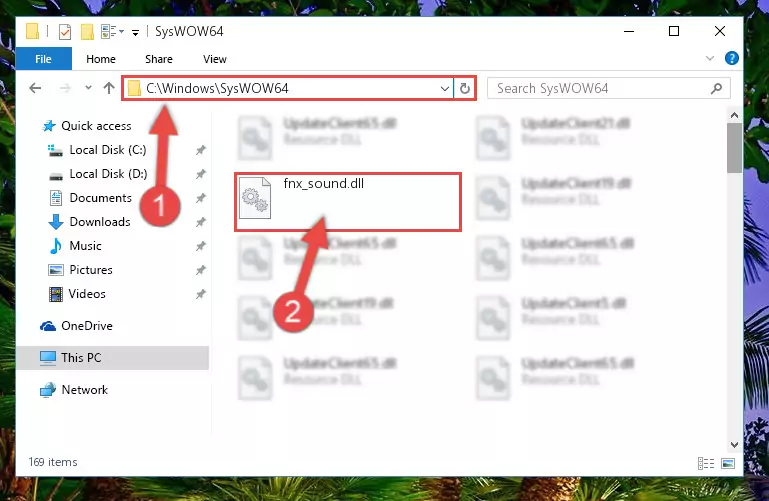The width and height of the screenshot is (769, 501).
Task: Refresh the SysWOW64 folder view
Action: click(465, 89)
